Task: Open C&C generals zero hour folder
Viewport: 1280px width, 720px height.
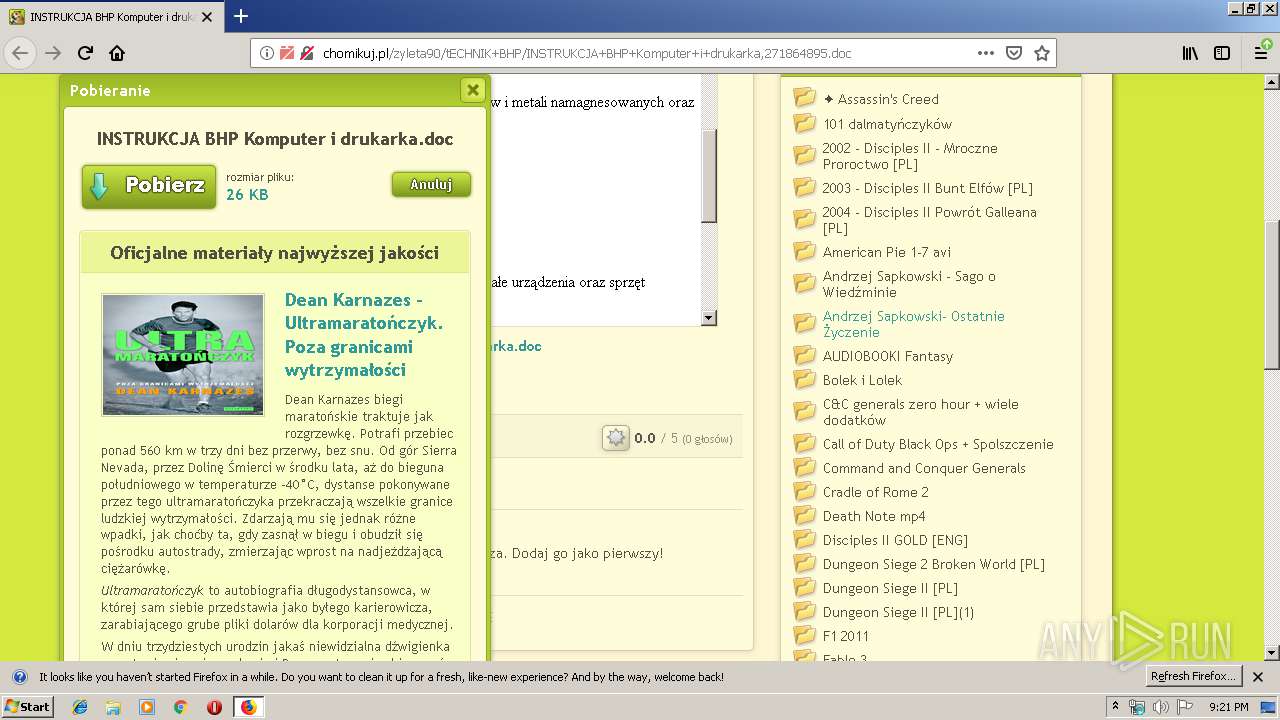Action: [921, 412]
